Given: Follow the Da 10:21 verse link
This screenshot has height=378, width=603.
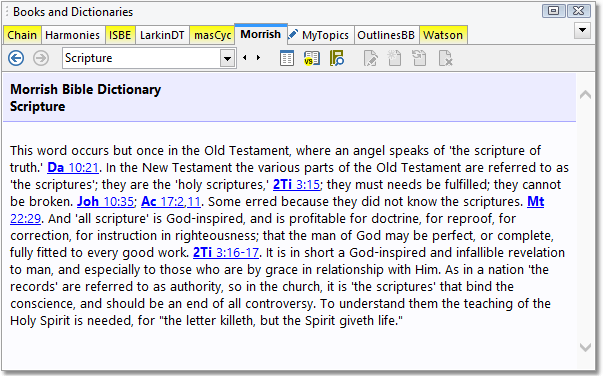Looking at the screenshot, I should (x=73, y=167).
